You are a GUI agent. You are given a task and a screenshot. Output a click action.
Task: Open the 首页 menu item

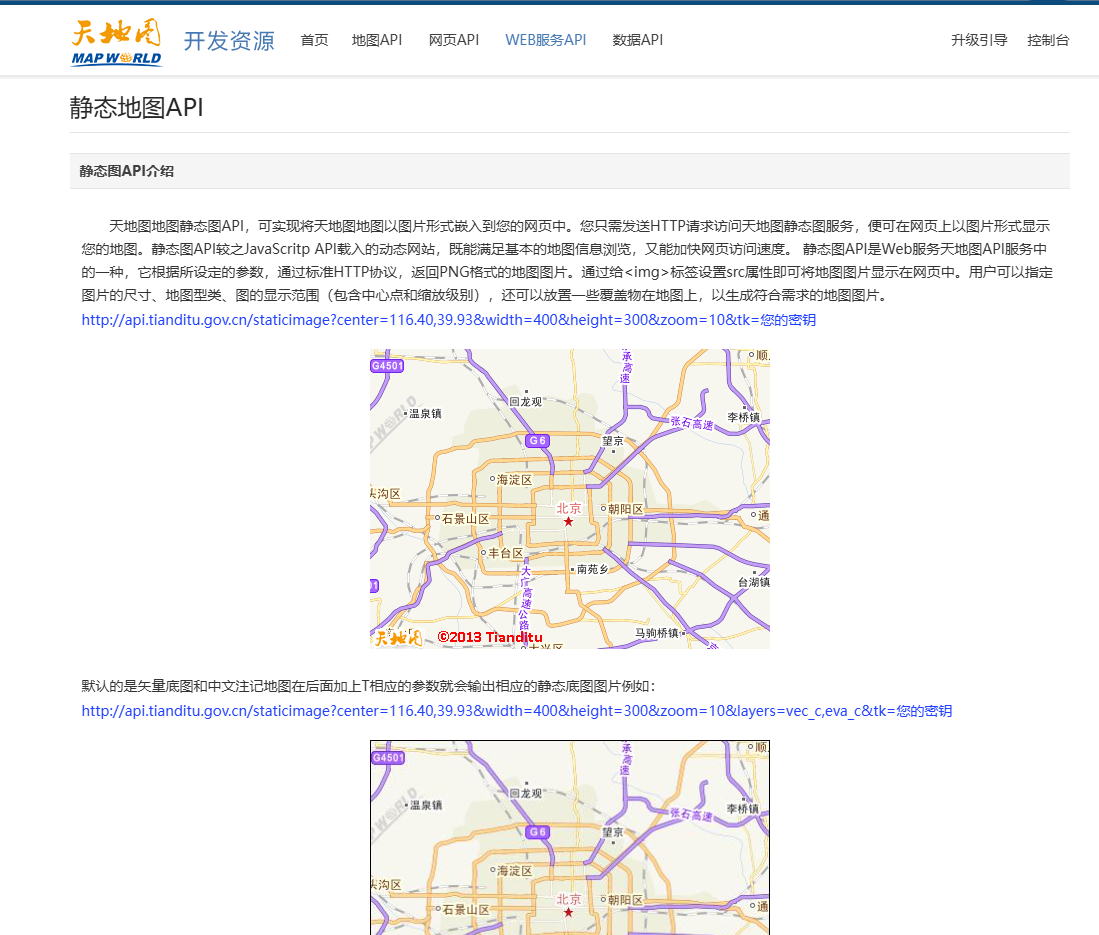point(314,40)
